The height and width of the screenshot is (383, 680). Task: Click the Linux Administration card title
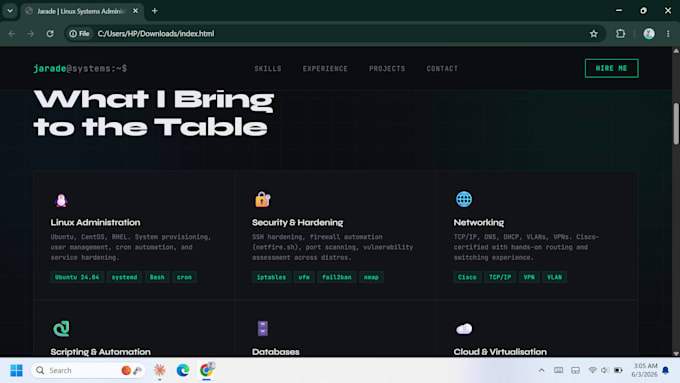pos(95,222)
